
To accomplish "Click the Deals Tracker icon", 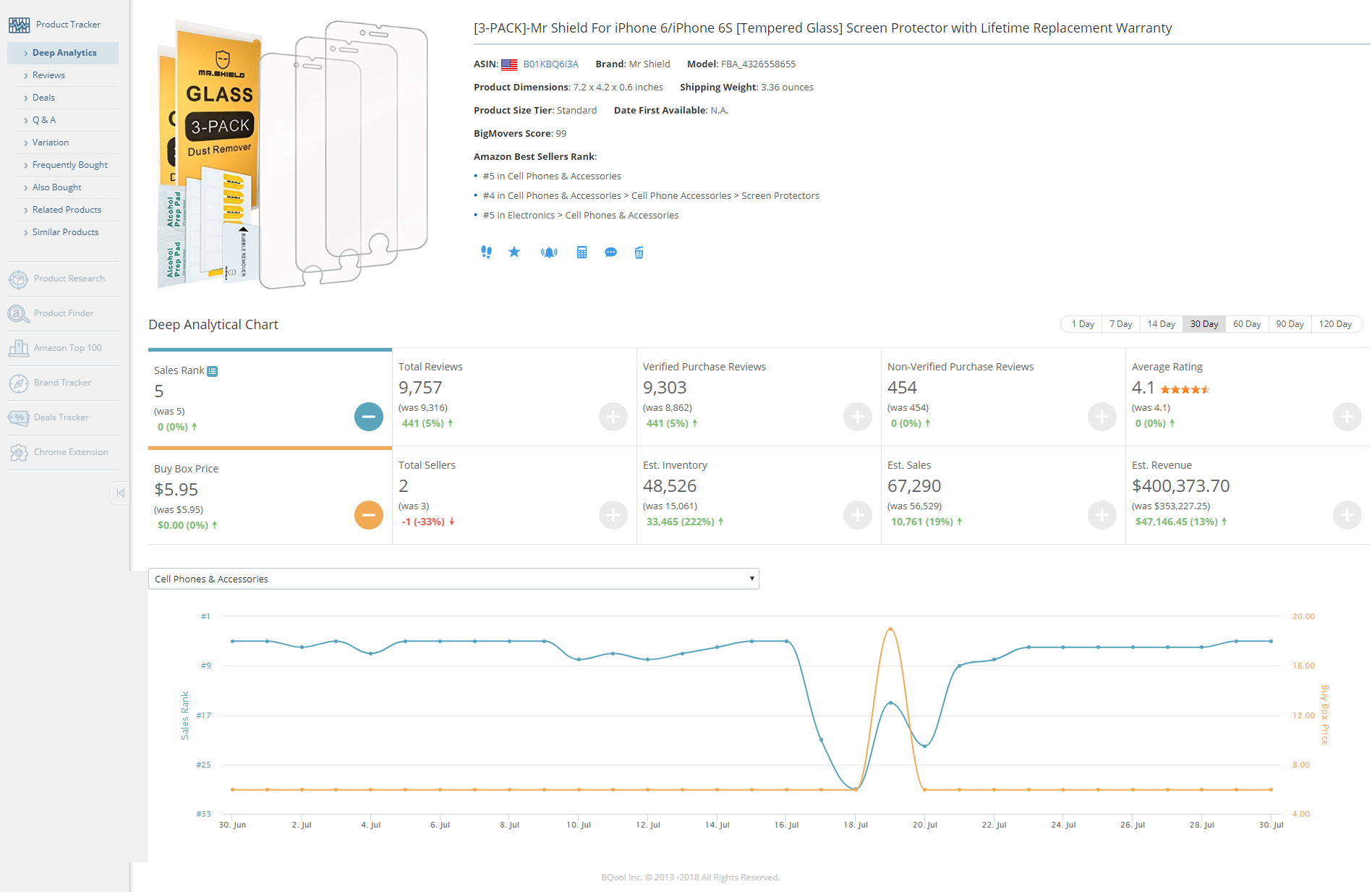I will coord(18,417).
